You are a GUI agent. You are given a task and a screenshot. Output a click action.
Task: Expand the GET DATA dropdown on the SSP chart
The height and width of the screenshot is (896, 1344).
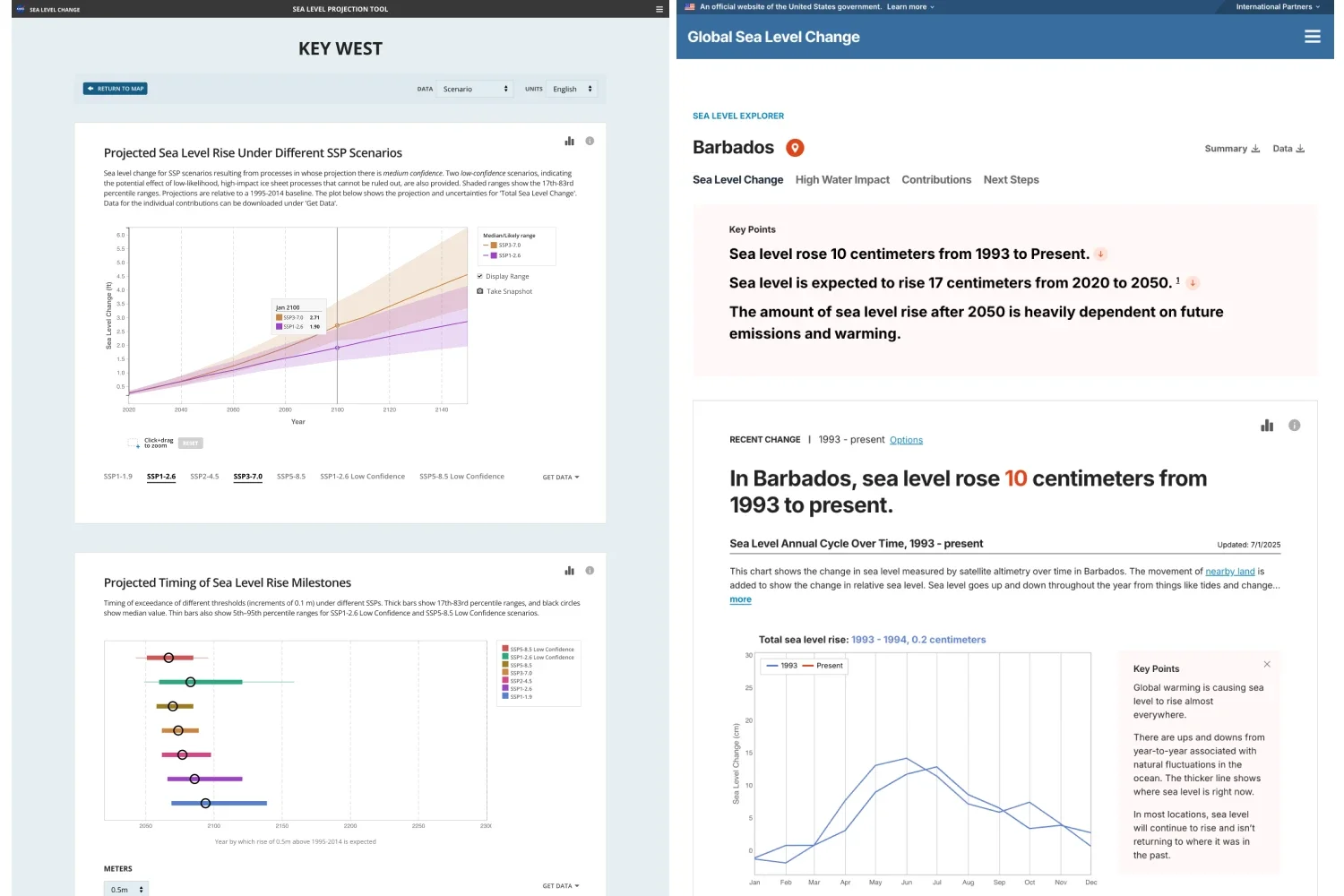pos(561,477)
